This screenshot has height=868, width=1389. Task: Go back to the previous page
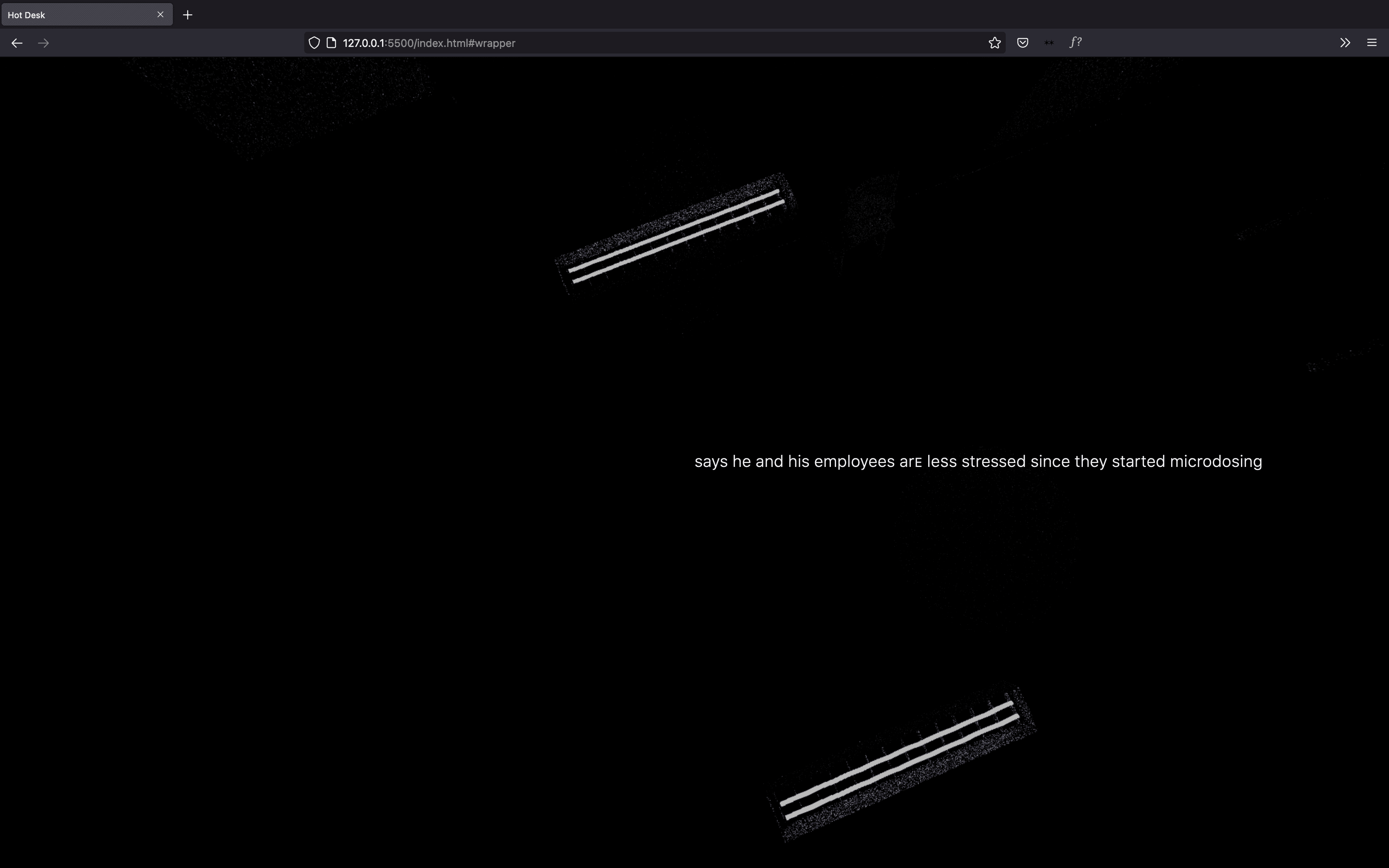tap(17, 43)
